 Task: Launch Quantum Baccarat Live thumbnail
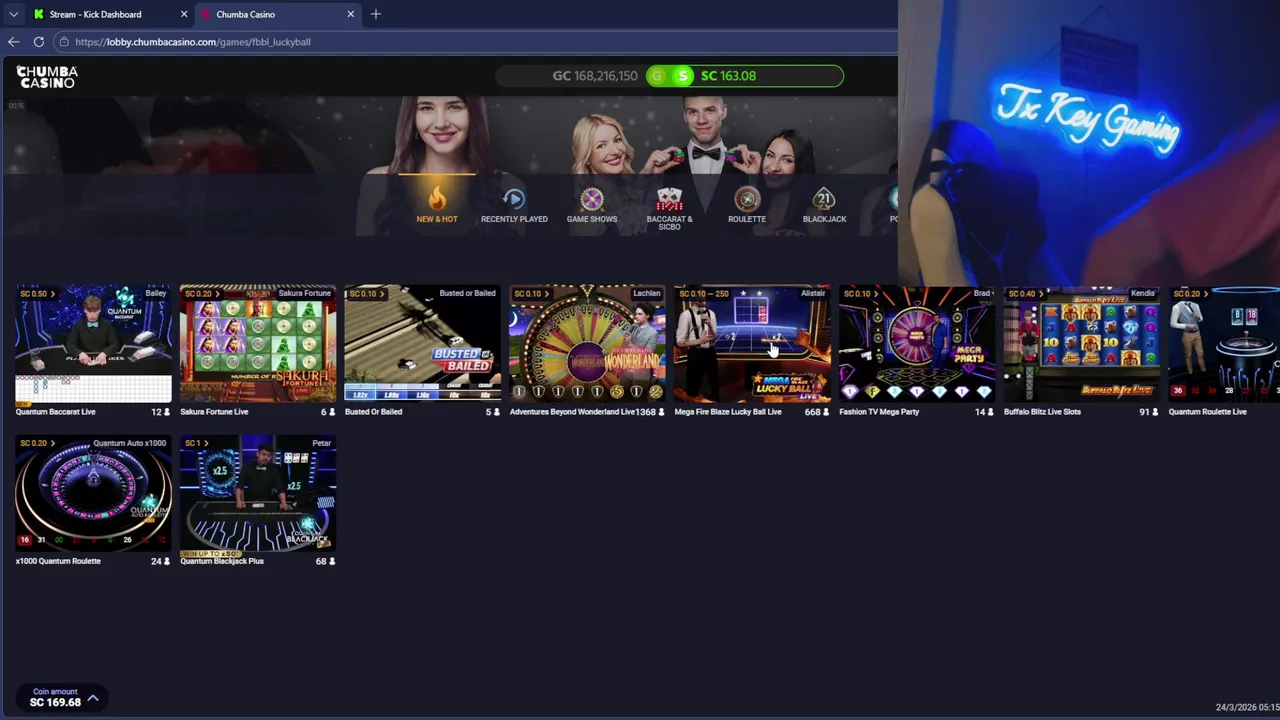pyautogui.click(x=93, y=345)
